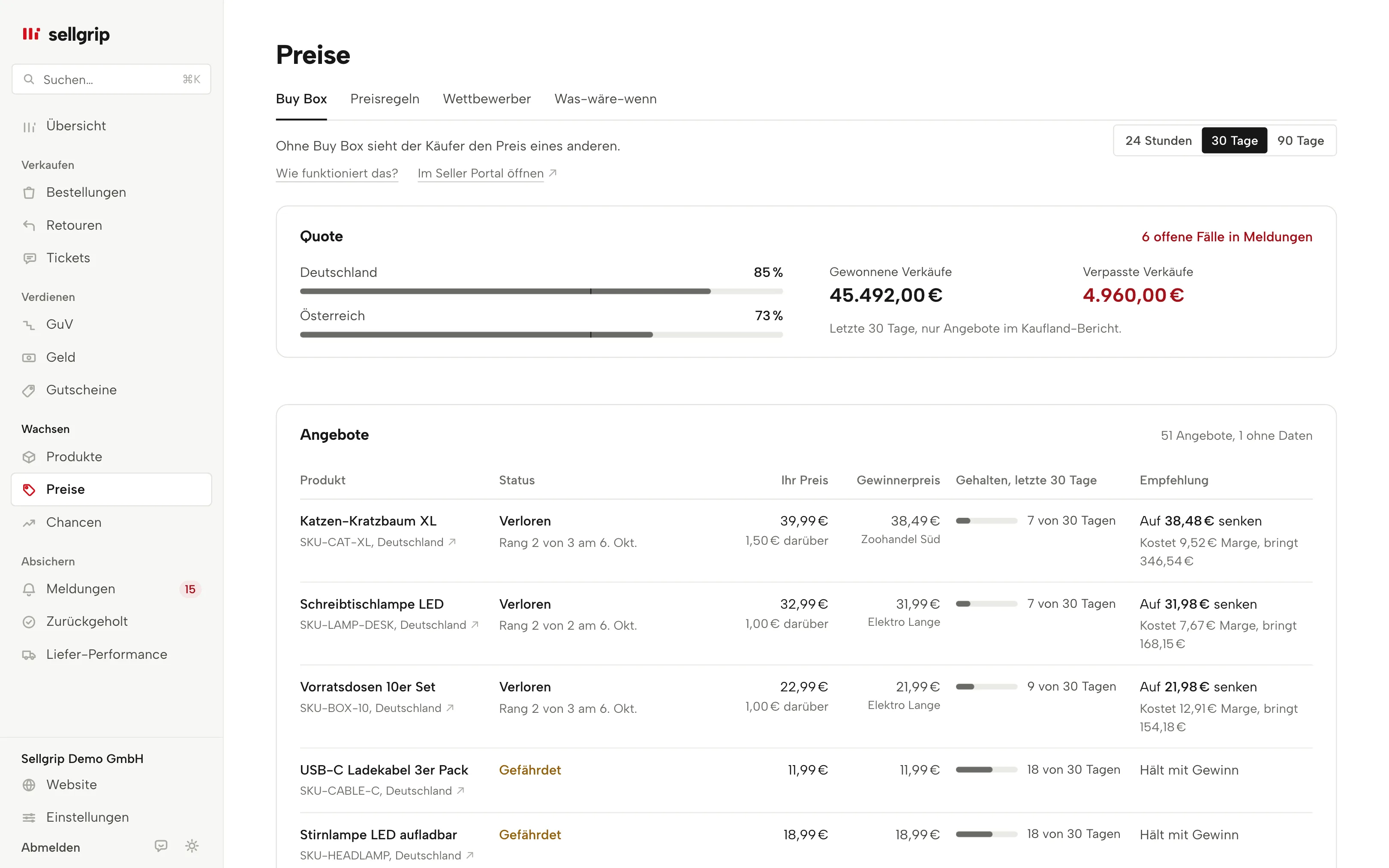The height and width of the screenshot is (868, 1389).
Task: Switch to the Preisregeln tab
Action: tap(385, 99)
